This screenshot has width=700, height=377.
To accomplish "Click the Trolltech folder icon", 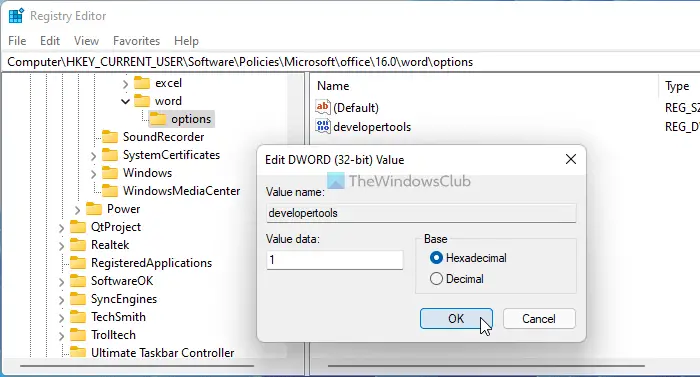I will coord(78,335).
